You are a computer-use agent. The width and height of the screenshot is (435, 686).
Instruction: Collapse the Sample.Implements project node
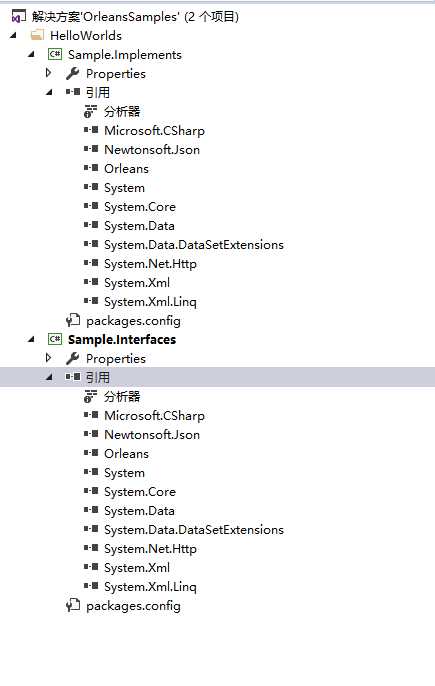[x=31, y=54]
